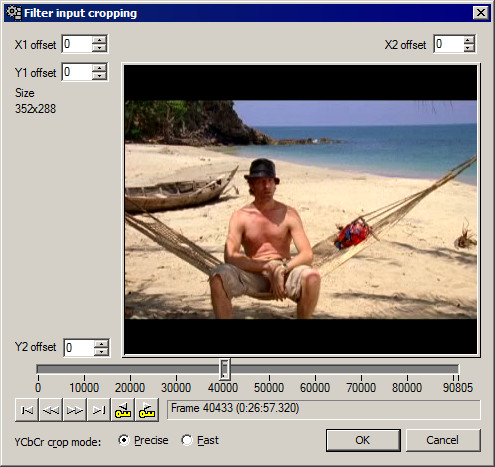Go to next keyframe with key icon
This screenshot has height=467, width=495.
click(x=147, y=410)
